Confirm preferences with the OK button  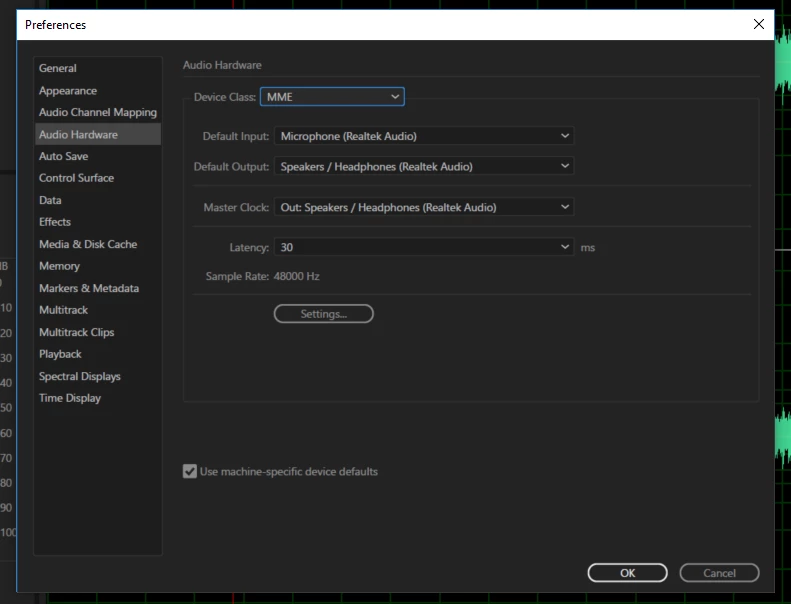pyautogui.click(x=628, y=573)
